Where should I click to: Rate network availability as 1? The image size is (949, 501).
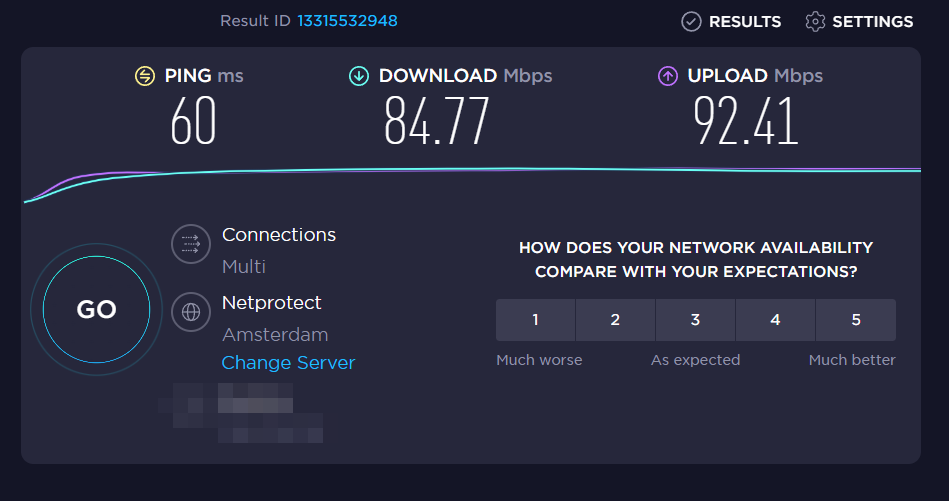[536, 320]
